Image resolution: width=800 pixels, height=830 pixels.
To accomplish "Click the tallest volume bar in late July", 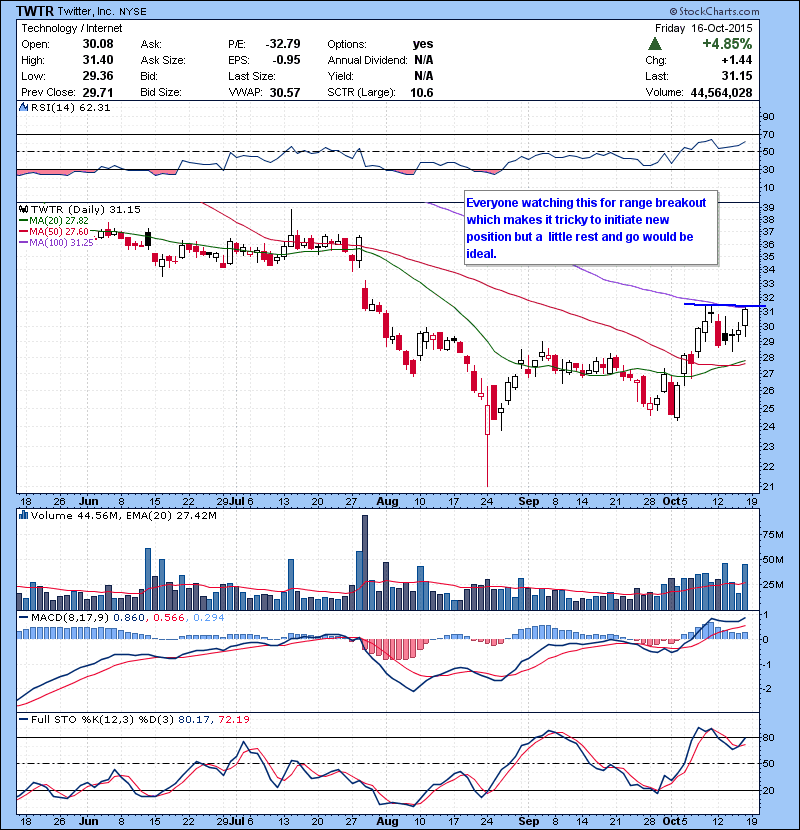I will (365, 562).
